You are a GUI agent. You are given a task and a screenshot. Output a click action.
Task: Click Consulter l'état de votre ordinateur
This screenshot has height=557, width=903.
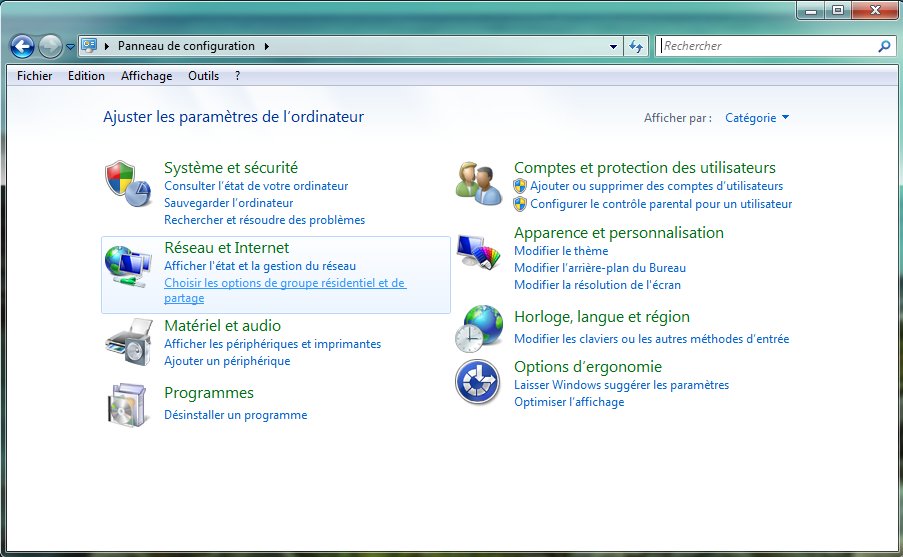[256, 186]
